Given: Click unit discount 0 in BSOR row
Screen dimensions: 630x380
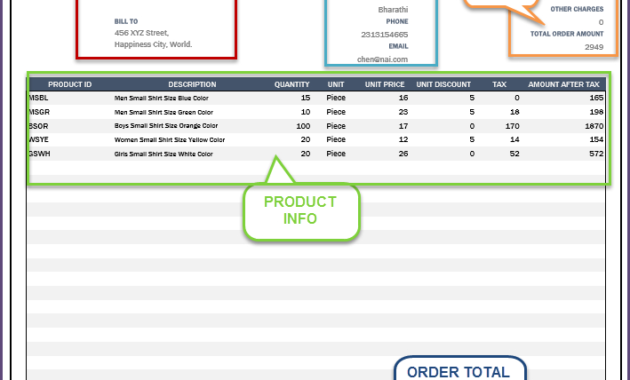Looking at the screenshot, I should [x=472, y=126].
